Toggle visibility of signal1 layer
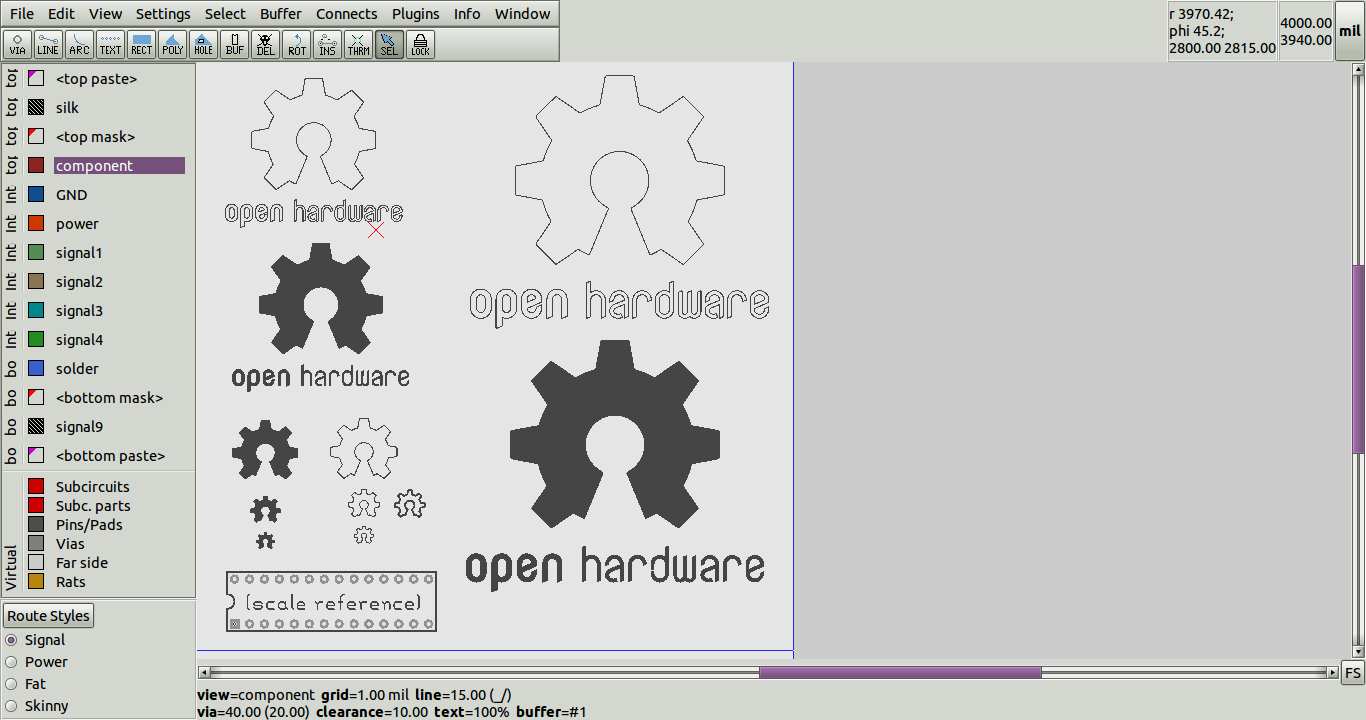The height and width of the screenshot is (720, 1366). pos(36,252)
